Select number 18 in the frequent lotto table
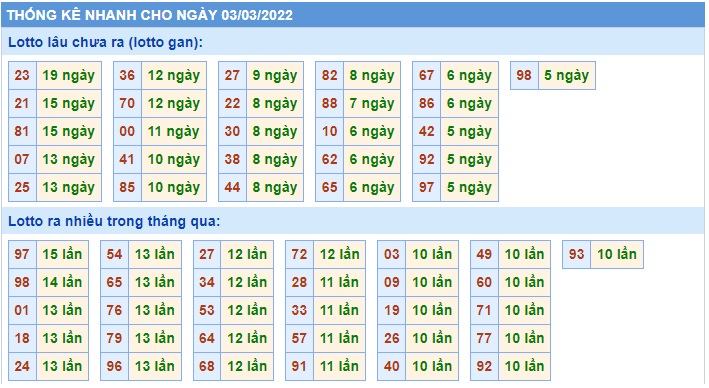709x388 pixels. (x=22, y=338)
